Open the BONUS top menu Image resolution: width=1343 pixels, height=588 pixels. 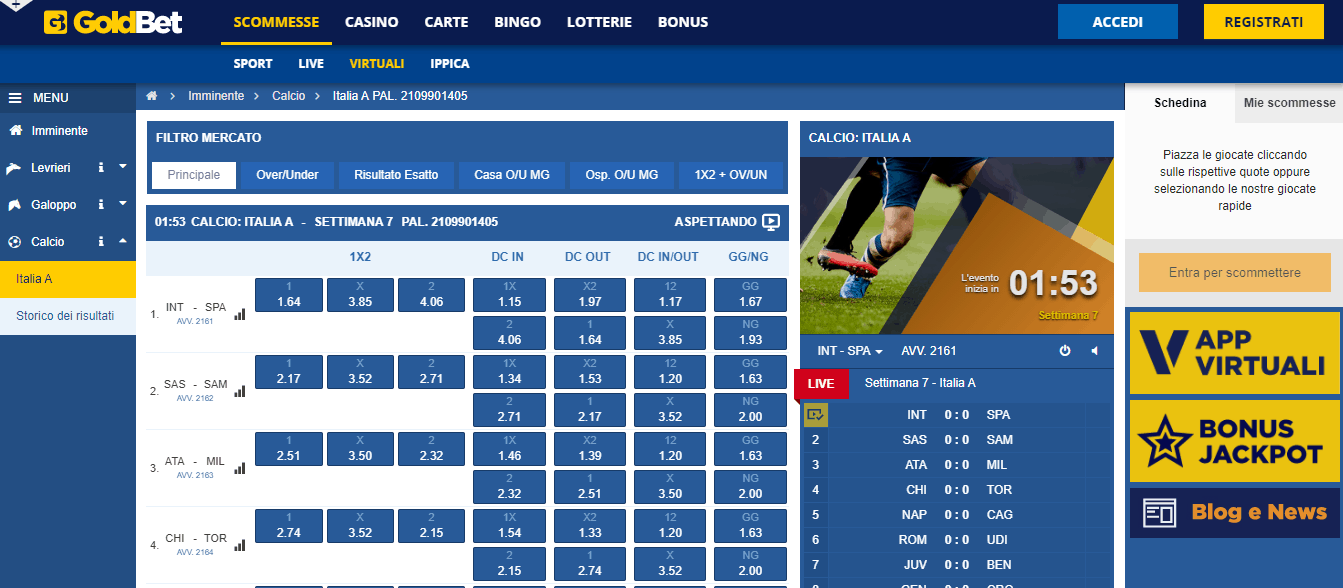coord(683,22)
